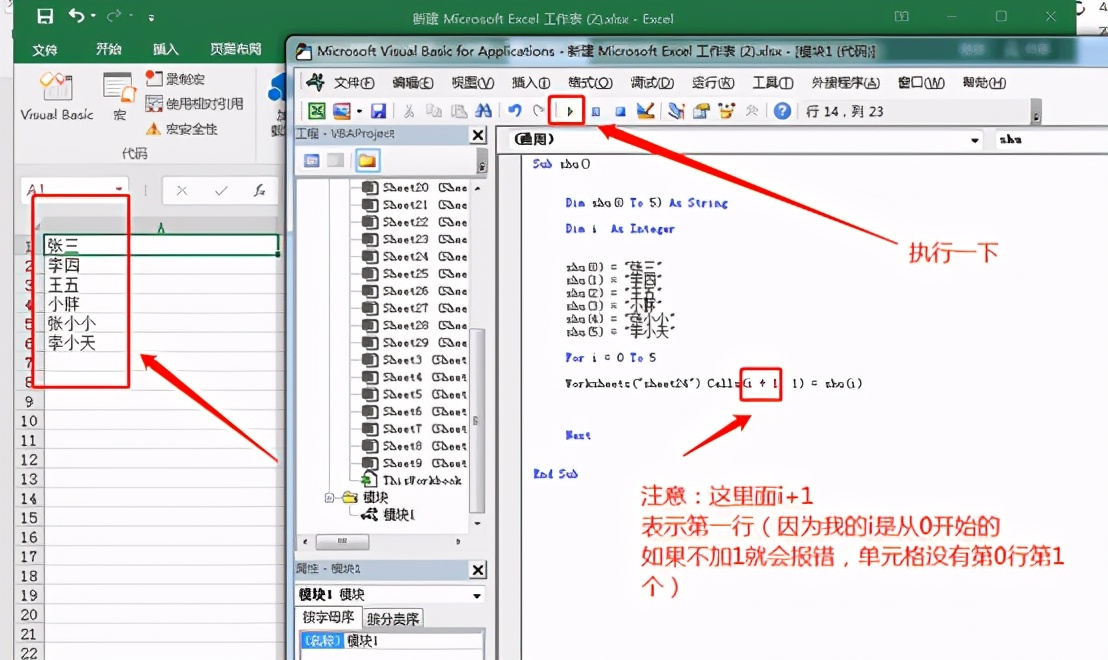Click View Microsoft Excel icon in VBA toolbar
This screenshot has height=660, width=1108.
[x=316, y=111]
